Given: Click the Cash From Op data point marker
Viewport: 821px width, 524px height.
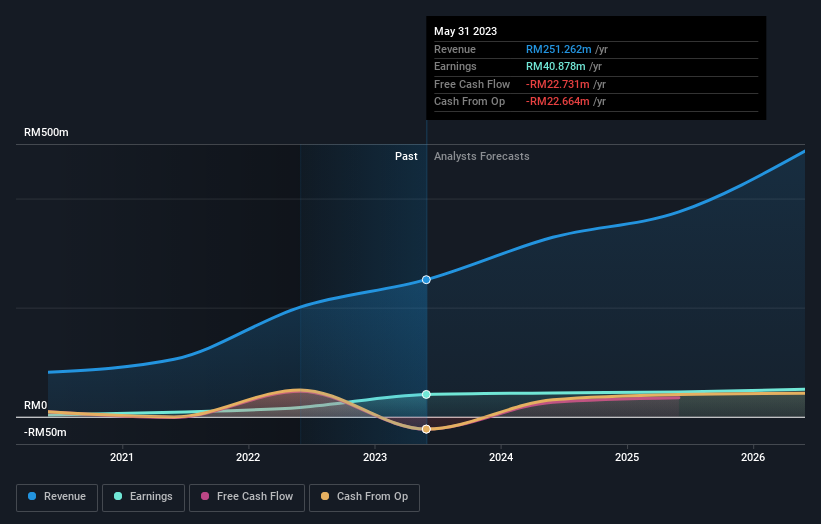Looking at the screenshot, I should [426, 429].
